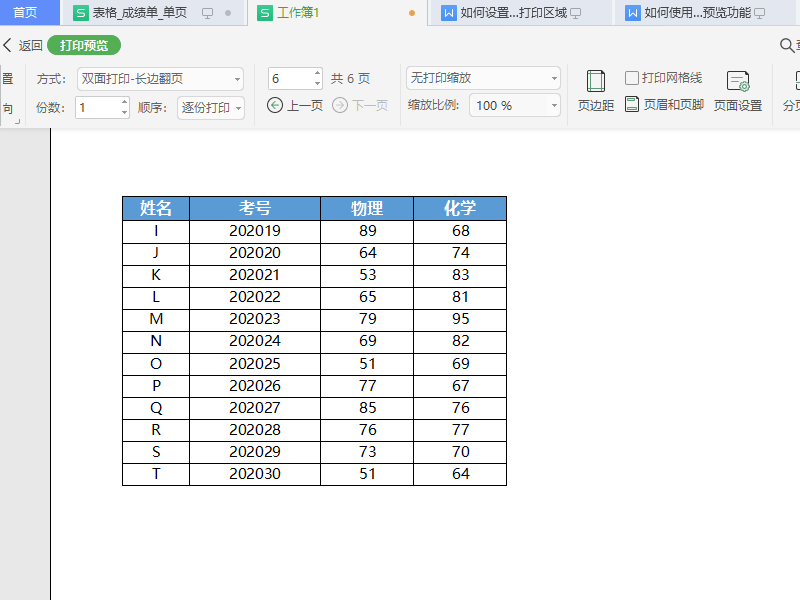Click the search magnifier icon

(787, 45)
